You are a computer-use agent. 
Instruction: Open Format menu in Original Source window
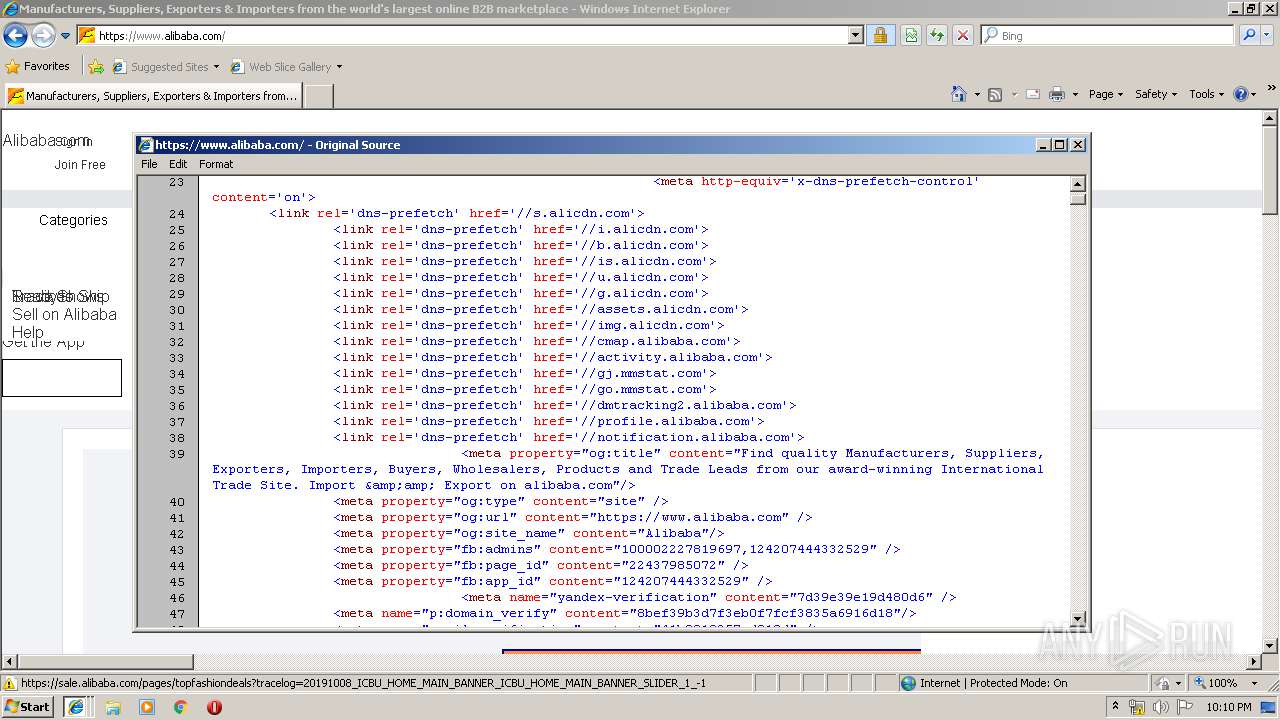coord(216,164)
